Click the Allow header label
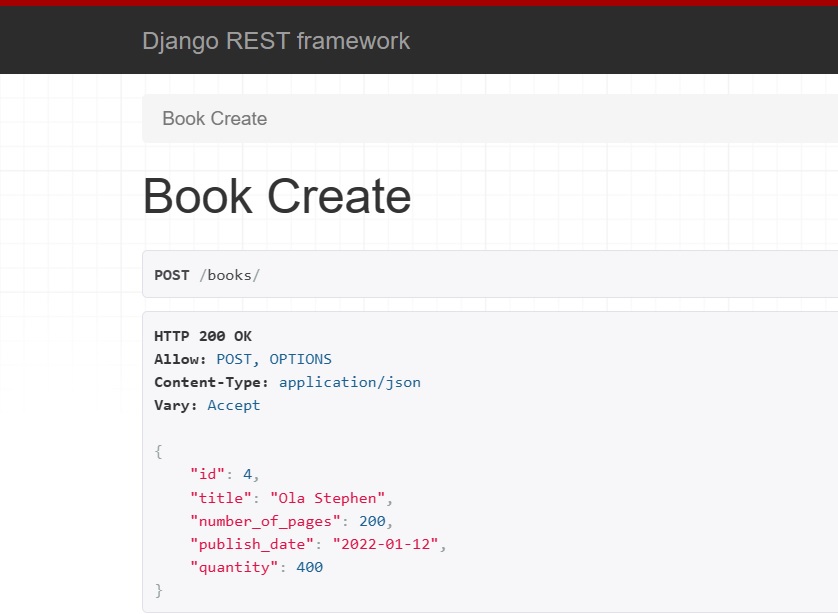The width and height of the screenshot is (838, 614). pyautogui.click(x=180, y=359)
